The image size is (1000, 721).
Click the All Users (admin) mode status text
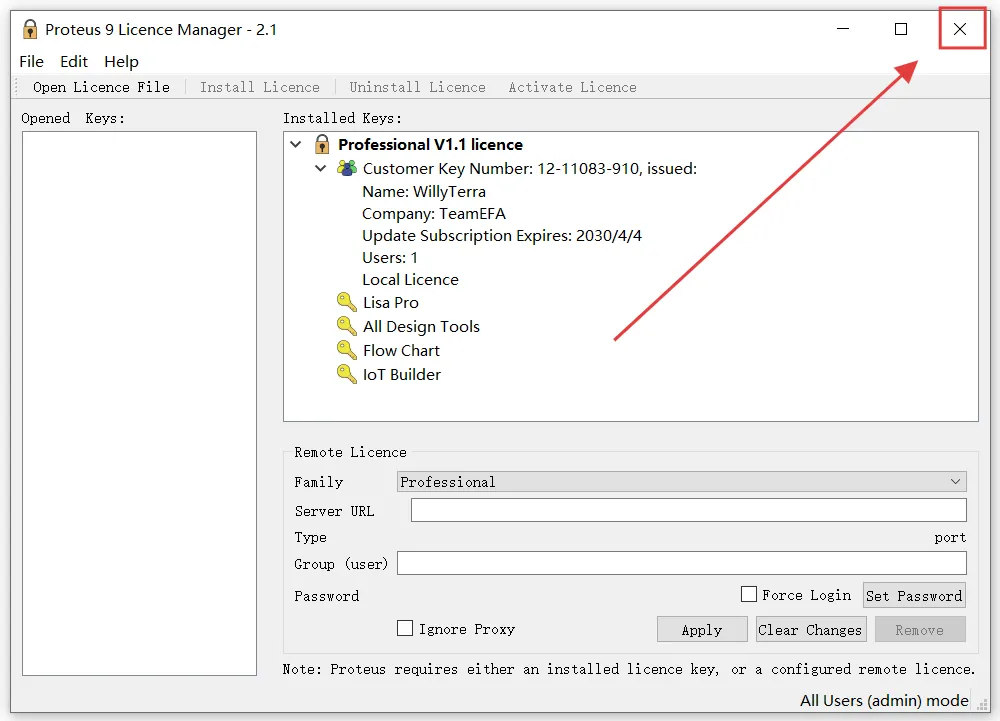(x=884, y=701)
